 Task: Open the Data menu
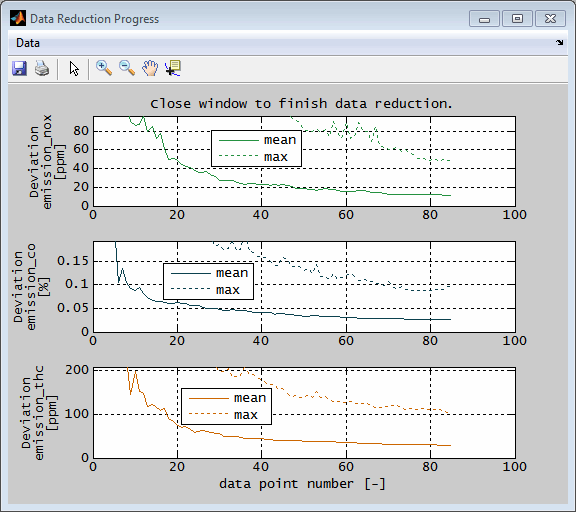click(x=28, y=43)
